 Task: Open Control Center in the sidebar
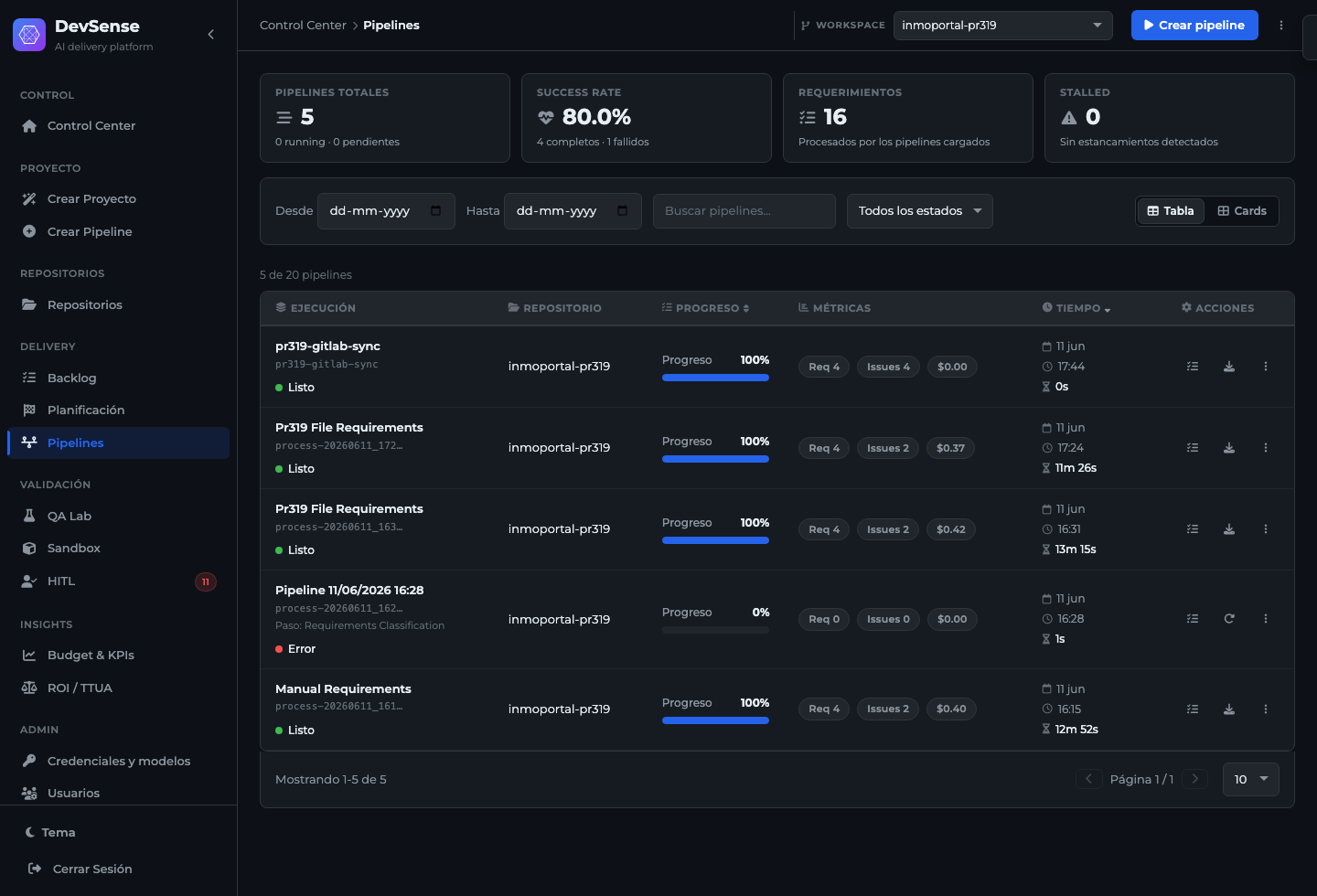tap(118, 126)
